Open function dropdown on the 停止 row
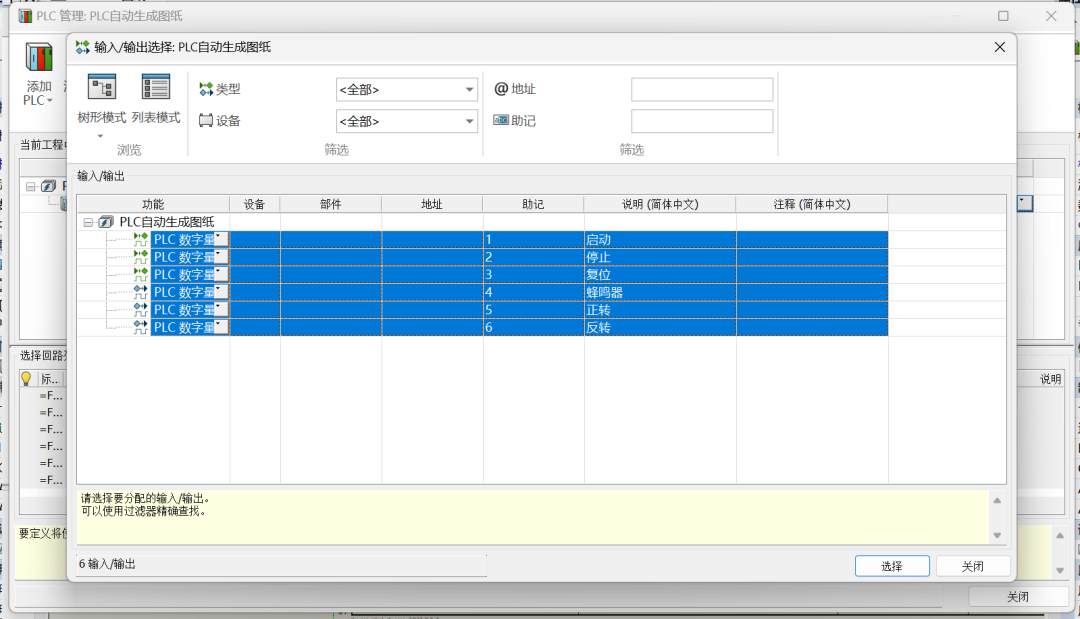Viewport: 1080px width, 619px height. coord(221,256)
